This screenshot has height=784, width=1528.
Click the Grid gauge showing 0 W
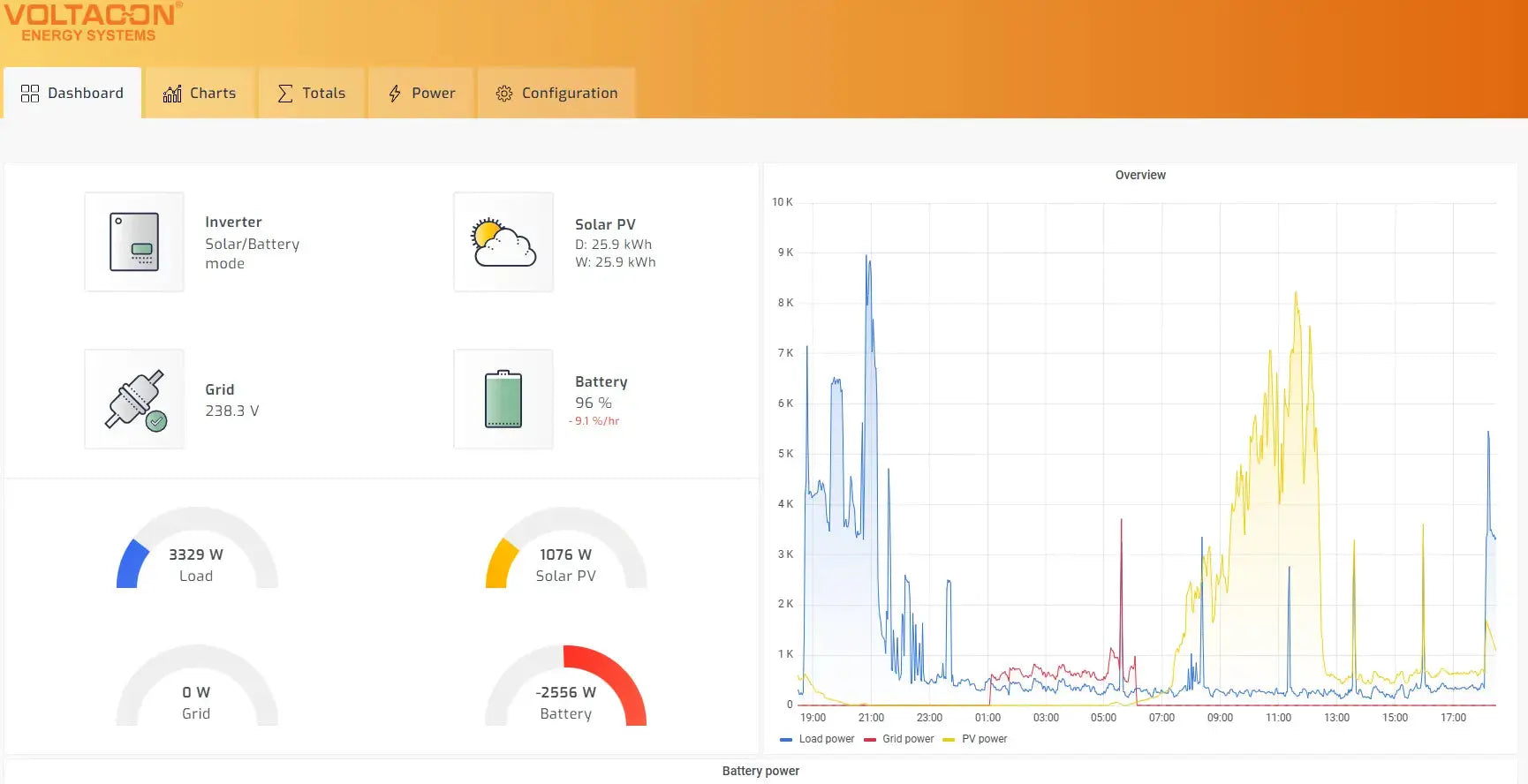[197, 687]
